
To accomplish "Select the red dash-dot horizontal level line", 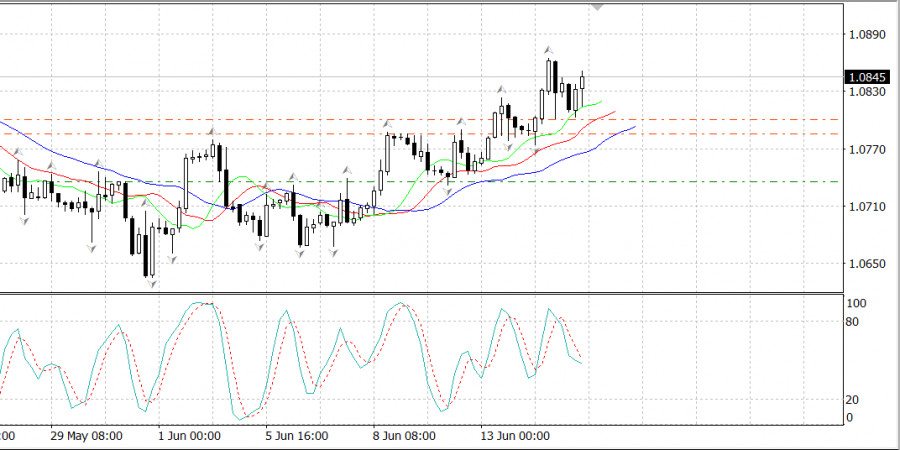I will pyautogui.click(x=700, y=134).
